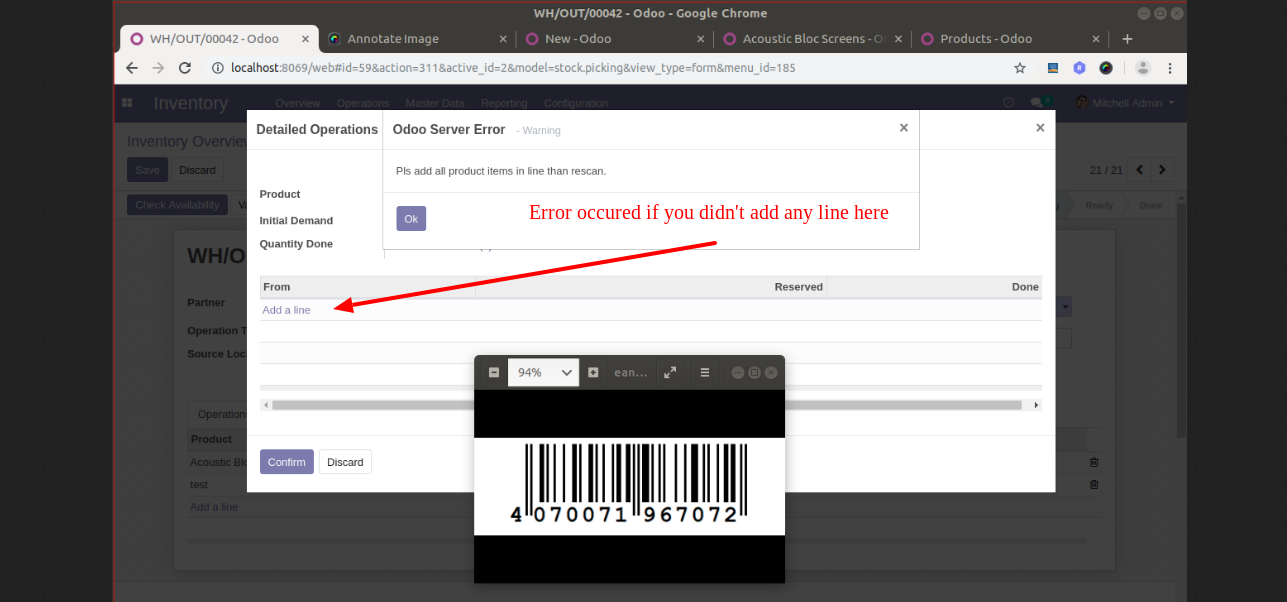Click the Reserved column header
This screenshot has width=1287, height=602.
click(x=652, y=287)
